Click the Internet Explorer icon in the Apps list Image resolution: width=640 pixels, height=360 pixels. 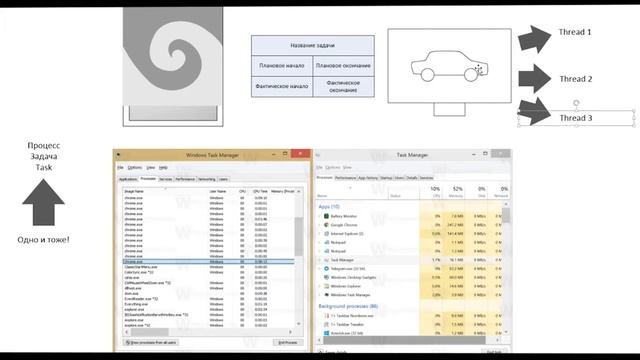pos(326,233)
